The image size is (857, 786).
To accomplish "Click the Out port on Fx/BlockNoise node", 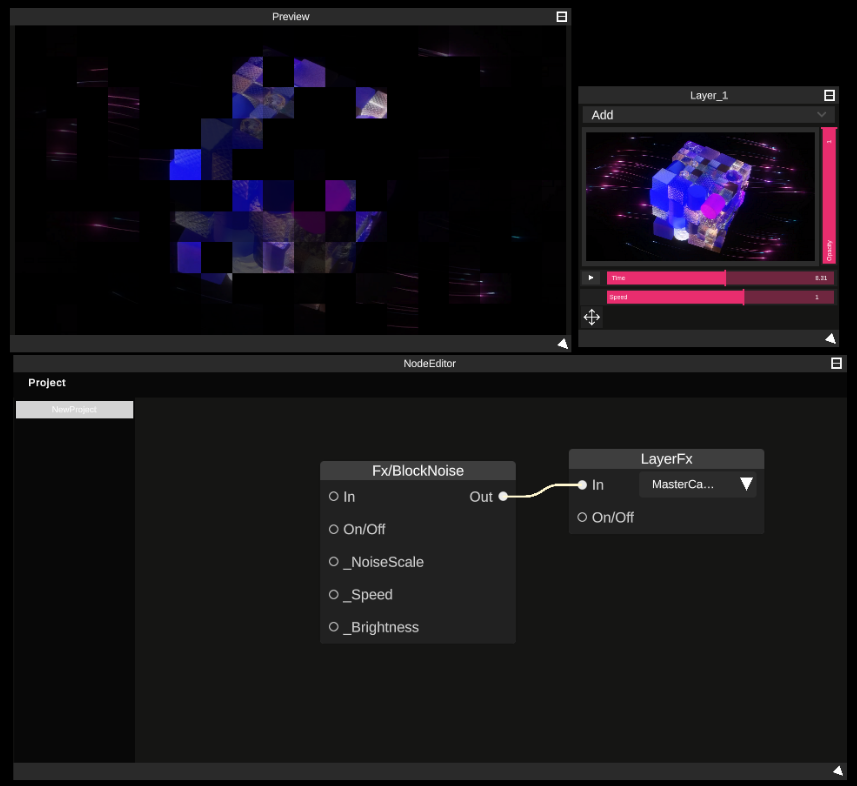I will pos(502,496).
